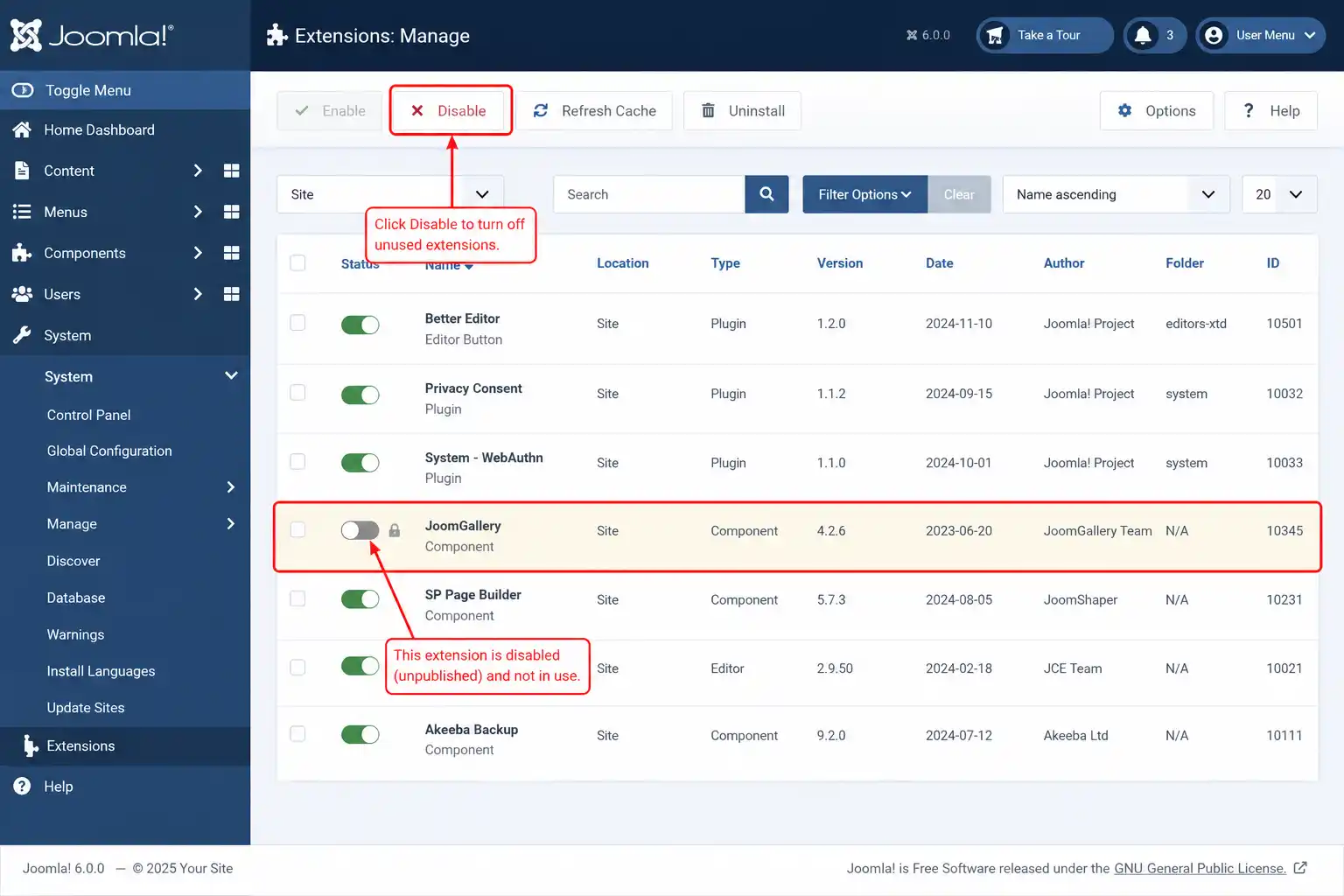Screen dimensions: 1344x896
Task: Click the System wrench icon
Action: (23, 335)
